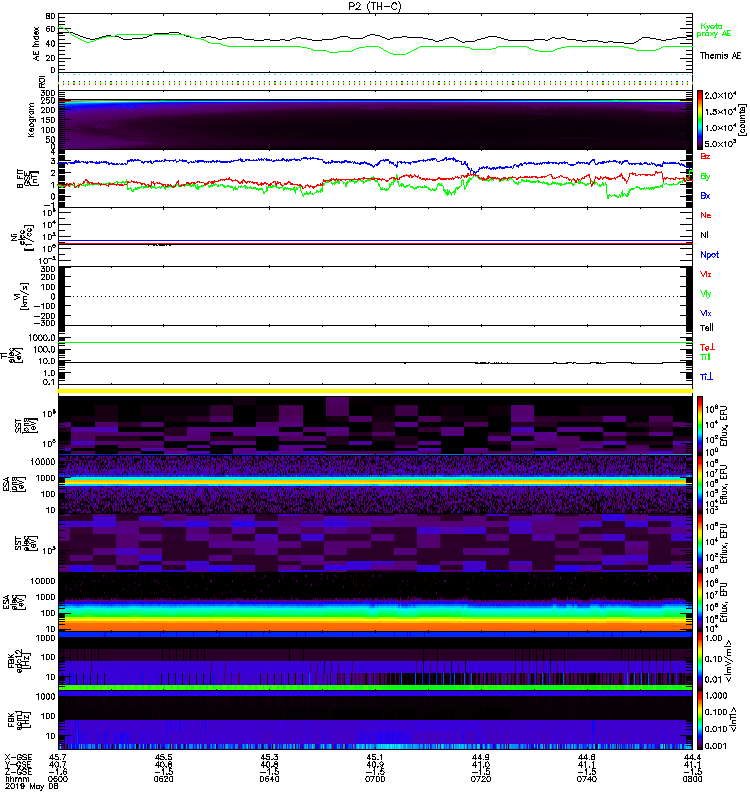
Task: Click the X-GSE value 45.3
Action: pyautogui.click(x=269, y=757)
